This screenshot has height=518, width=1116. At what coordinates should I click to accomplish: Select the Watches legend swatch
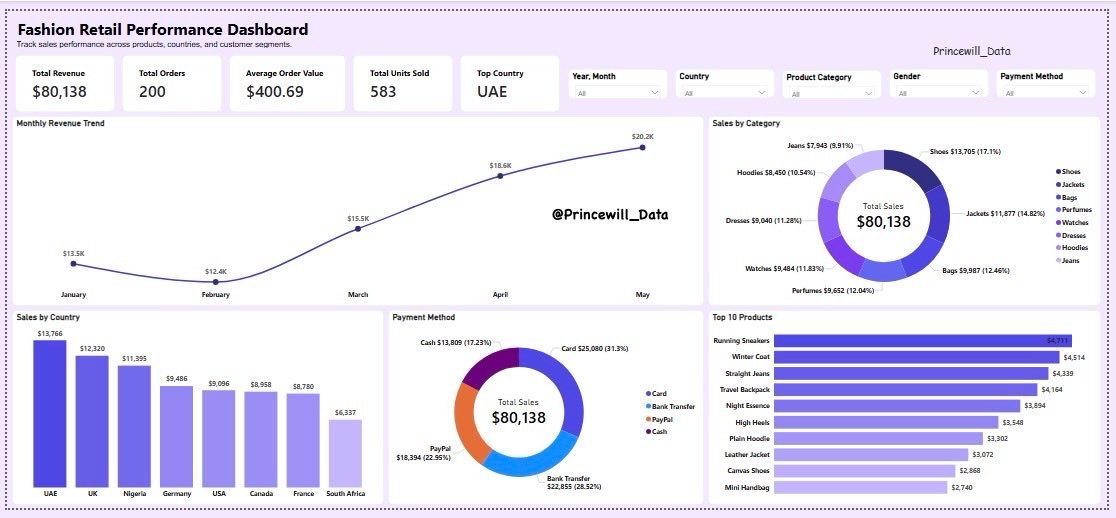point(1058,223)
